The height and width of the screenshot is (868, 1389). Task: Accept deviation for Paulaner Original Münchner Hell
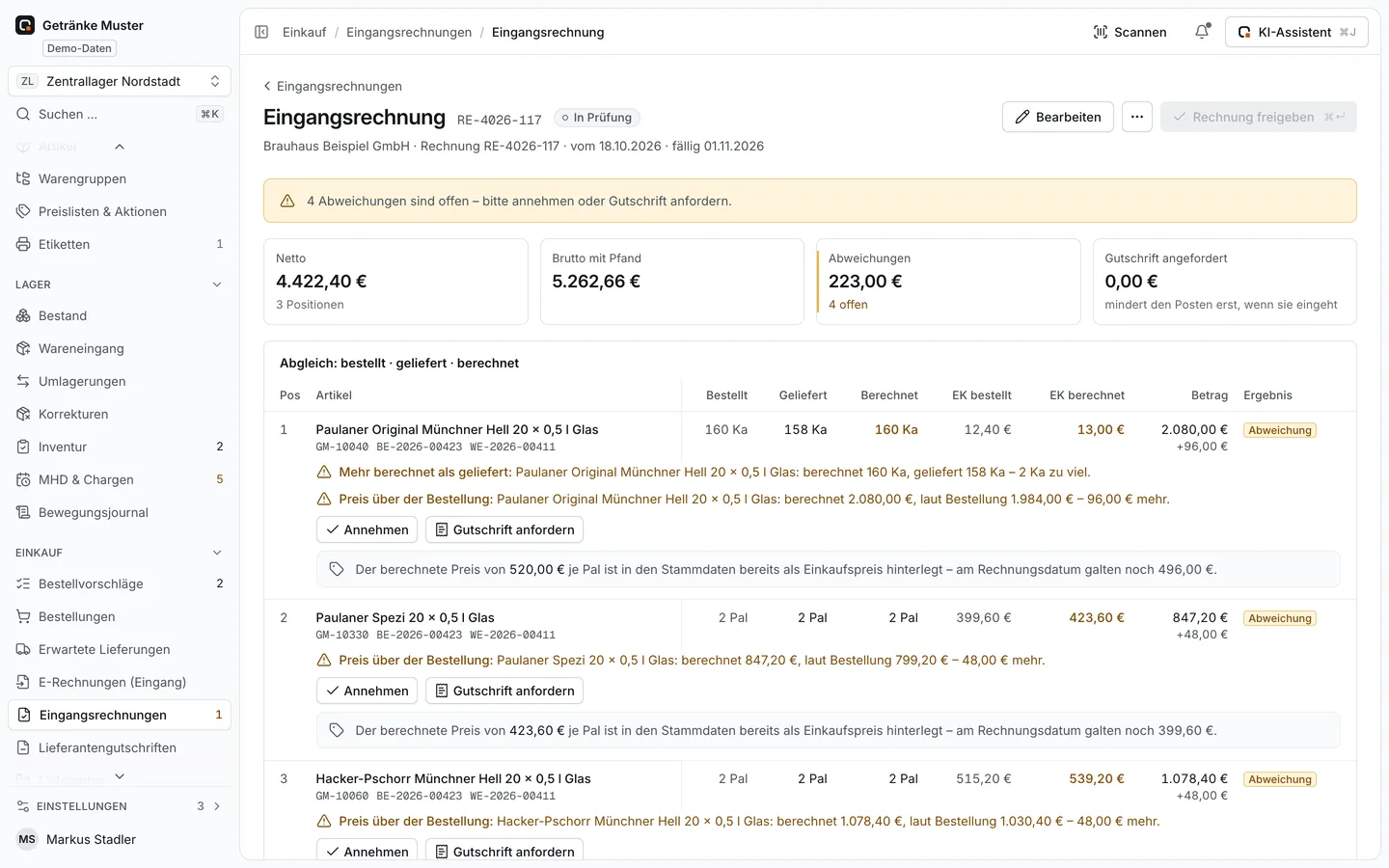(367, 529)
